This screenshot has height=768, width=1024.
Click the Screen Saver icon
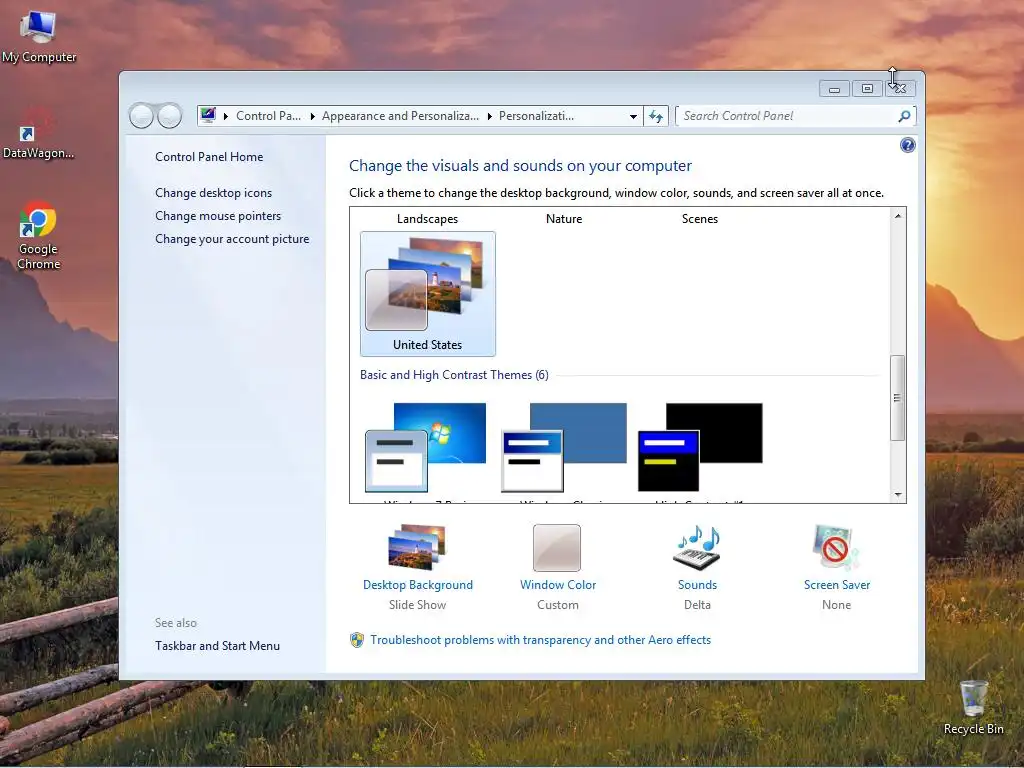(836, 547)
